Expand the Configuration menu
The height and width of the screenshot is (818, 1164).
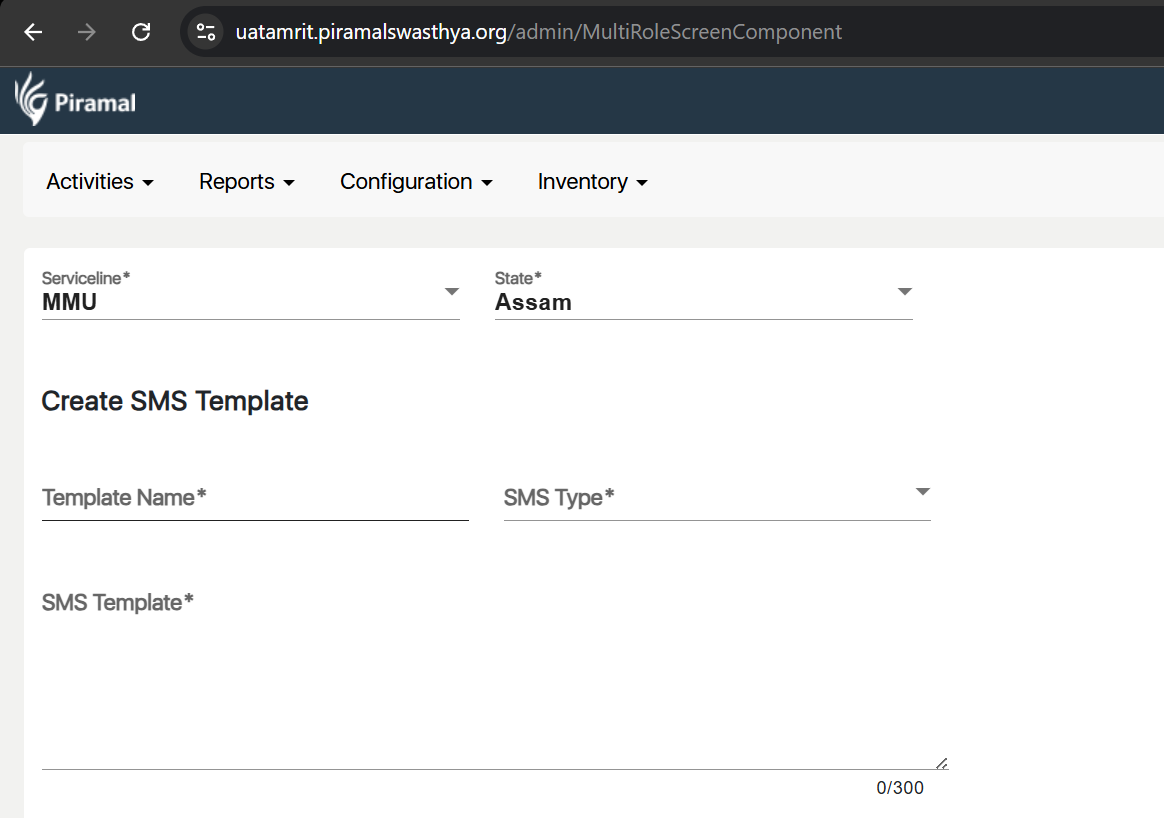pyautogui.click(x=416, y=182)
